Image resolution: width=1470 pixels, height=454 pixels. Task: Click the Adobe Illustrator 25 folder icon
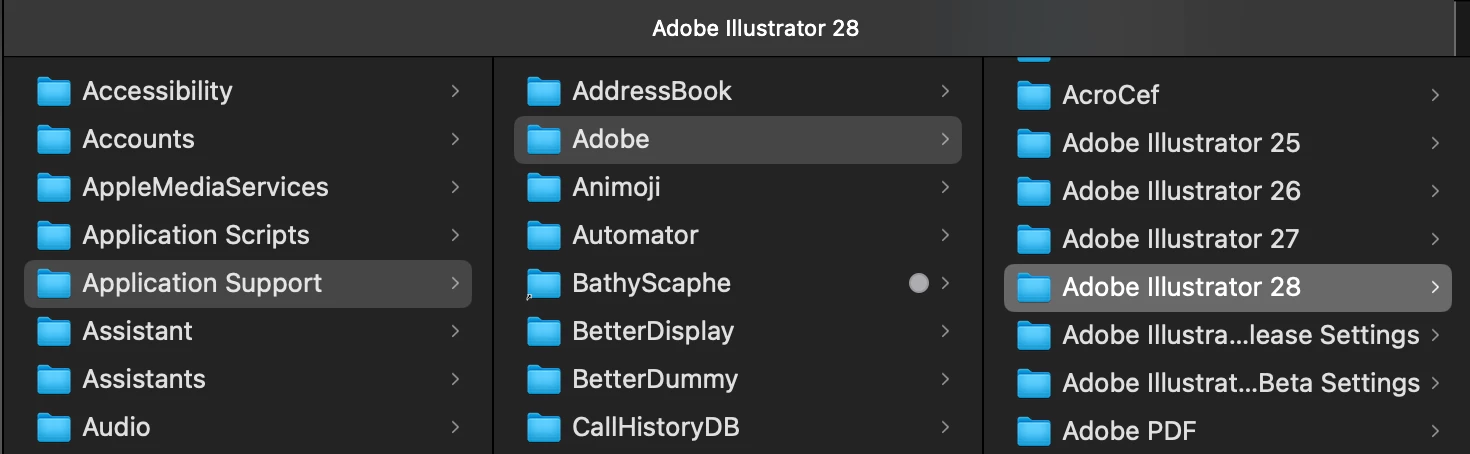[x=1034, y=144]
